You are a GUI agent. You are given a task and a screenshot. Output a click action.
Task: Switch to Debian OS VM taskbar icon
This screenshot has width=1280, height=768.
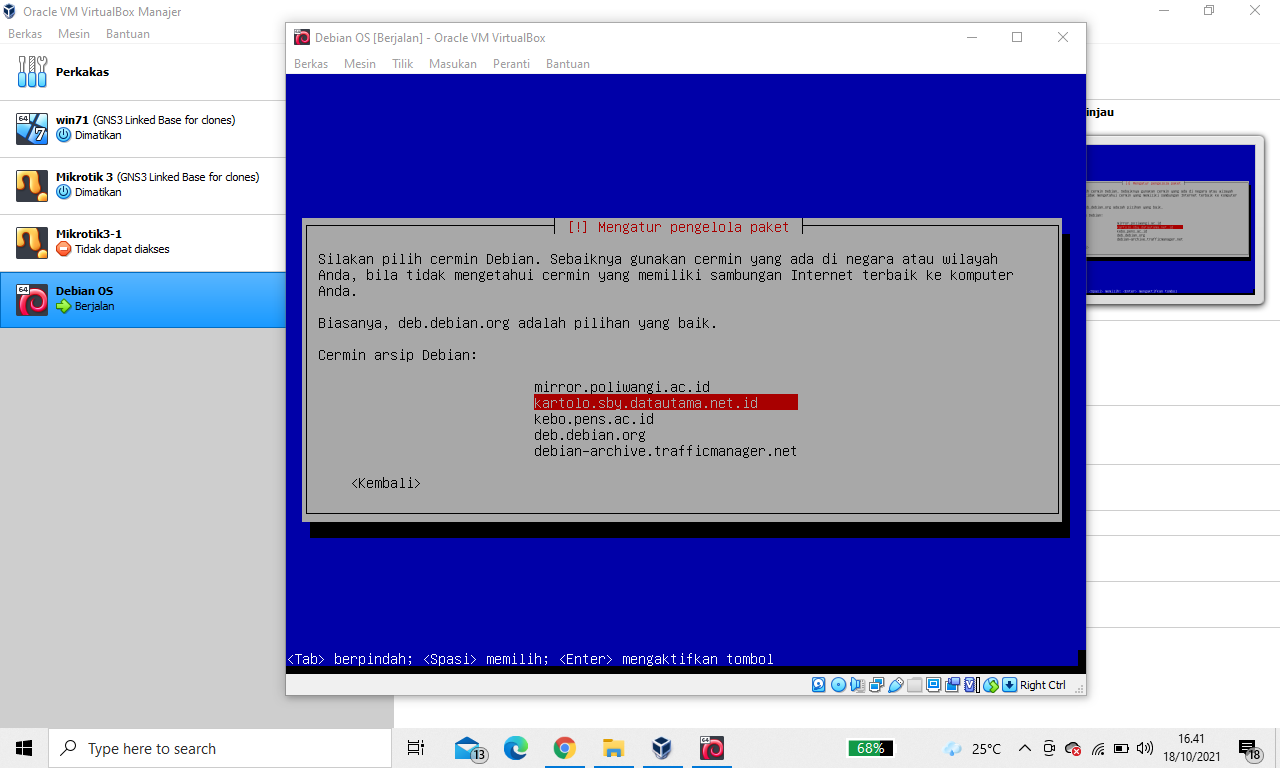pos(711,748)
